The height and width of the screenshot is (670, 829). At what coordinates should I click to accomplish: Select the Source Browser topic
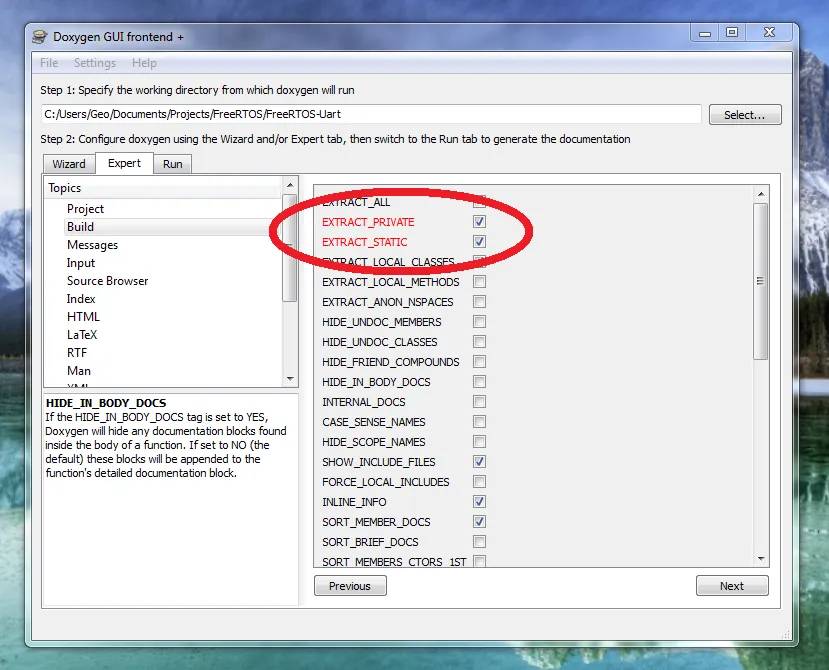(107, 281)
